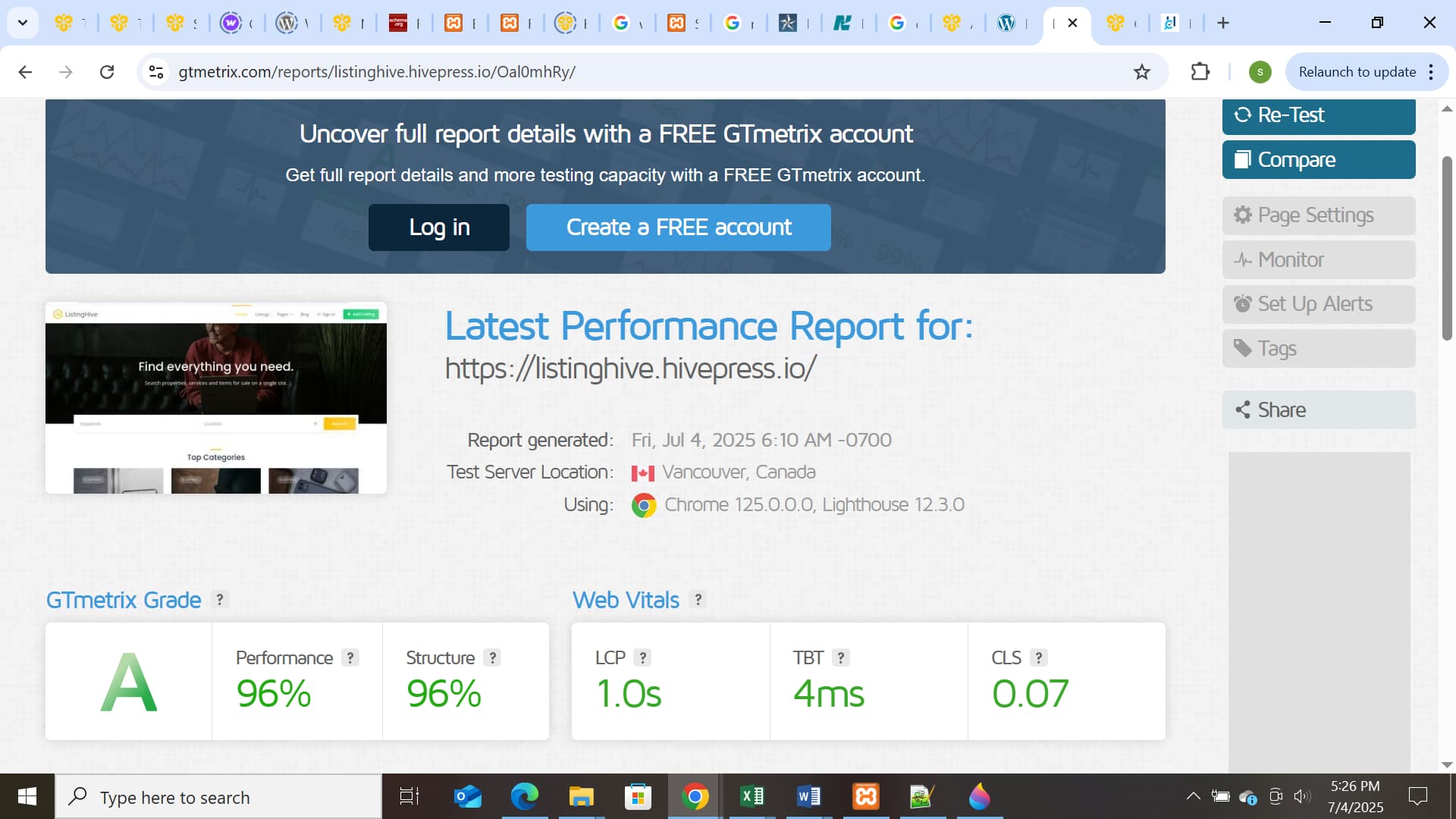Switch to the teal N icon tab
The height and width of the screenshot is (819, 1456).
849,23
